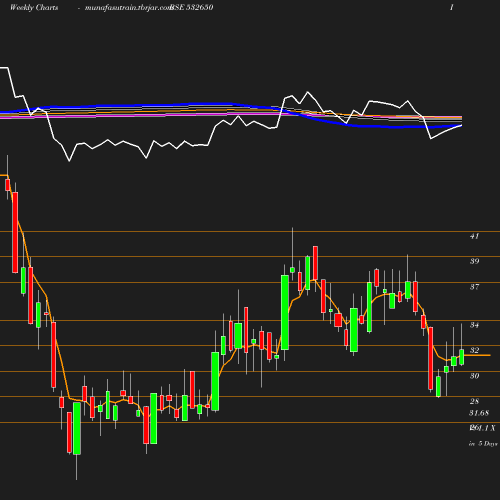Click the 39 price level label
This screenshot has width=500, height=500.
click(474, 261)
